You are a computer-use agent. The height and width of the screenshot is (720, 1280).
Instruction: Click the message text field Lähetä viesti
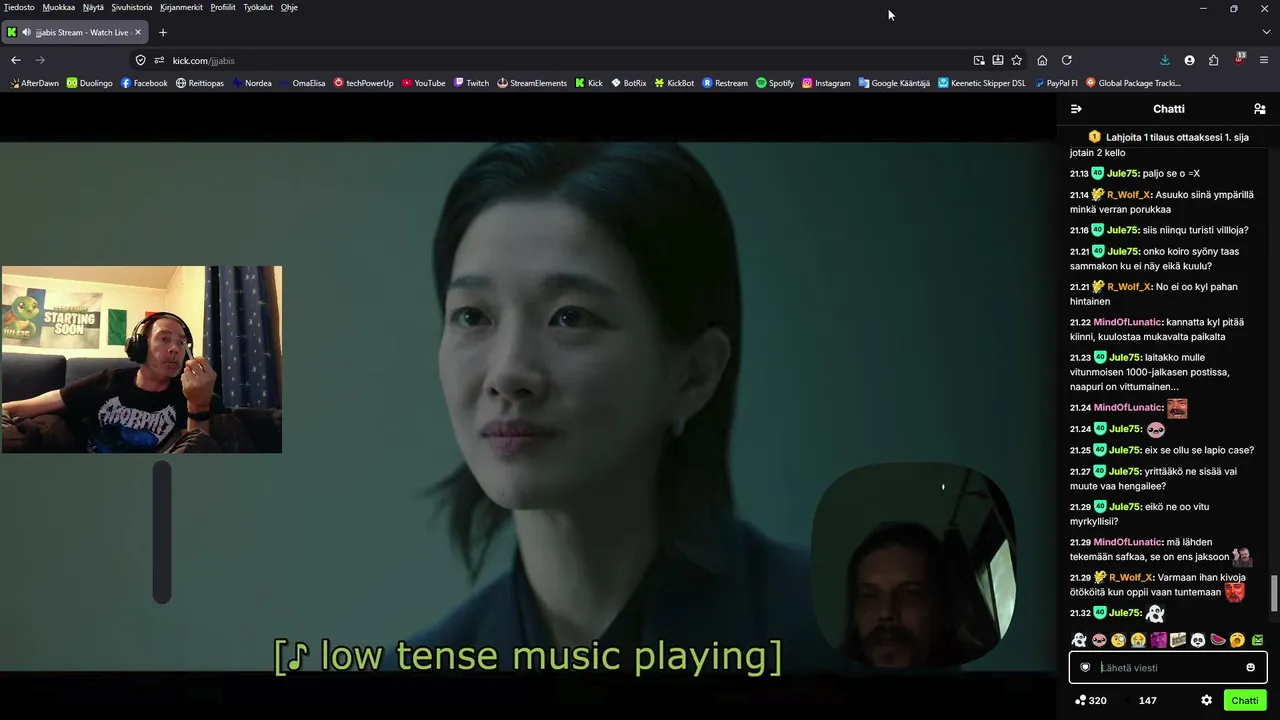1168,667
